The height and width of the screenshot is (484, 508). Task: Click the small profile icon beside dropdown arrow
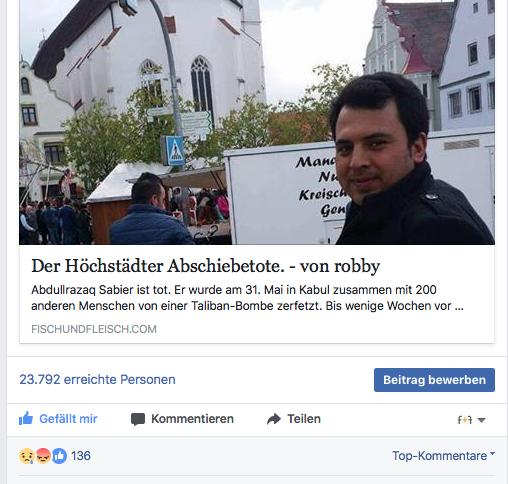[465, 420]
